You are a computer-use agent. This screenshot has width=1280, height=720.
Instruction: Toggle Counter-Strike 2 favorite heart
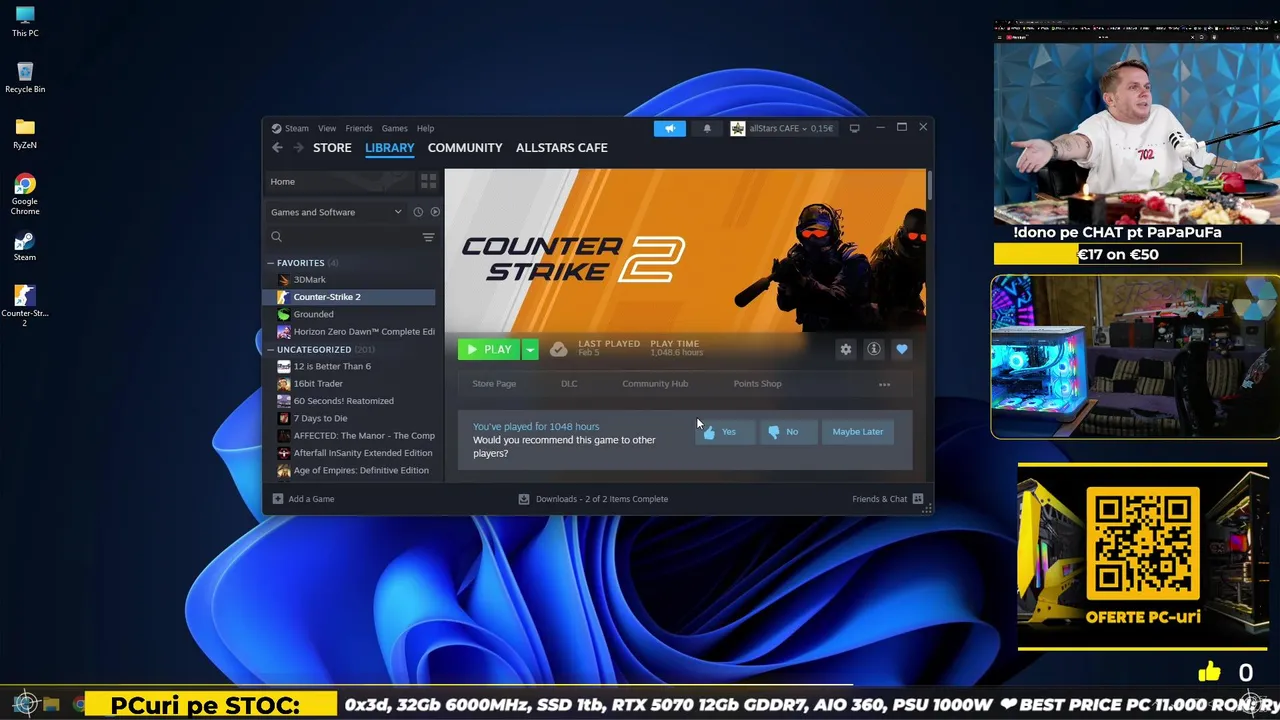pyautogui.click(x=902, y=349)
